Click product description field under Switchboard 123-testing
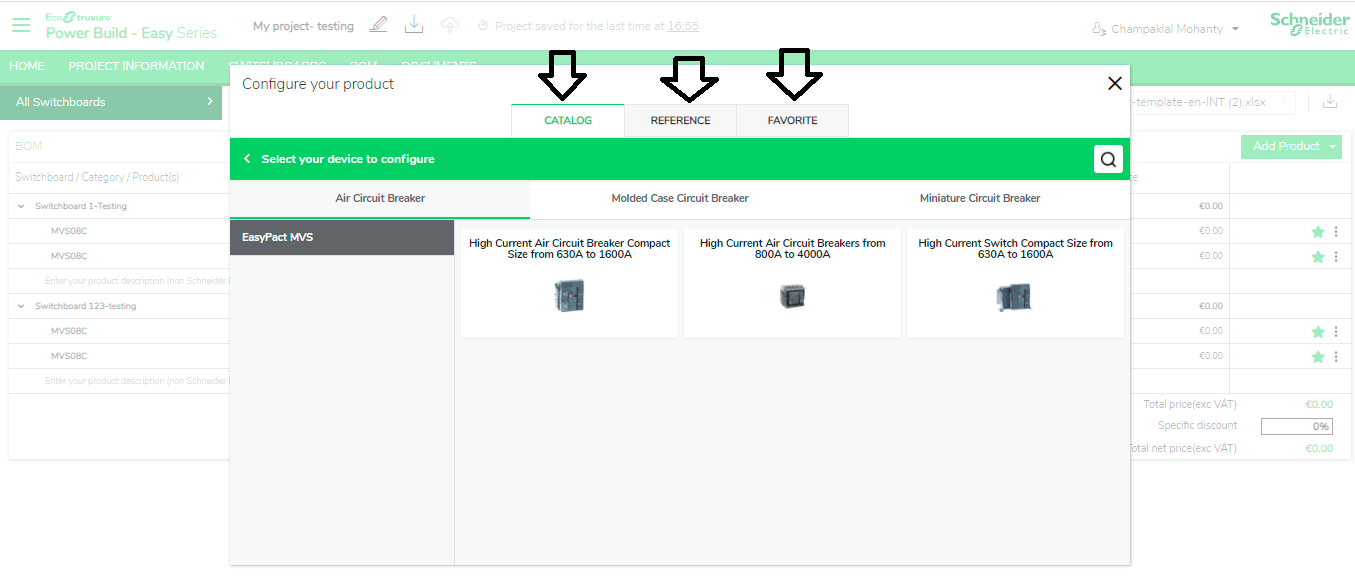Image resolution: width=1355 pixels, height=585 pixels. (x=138, y=381)
